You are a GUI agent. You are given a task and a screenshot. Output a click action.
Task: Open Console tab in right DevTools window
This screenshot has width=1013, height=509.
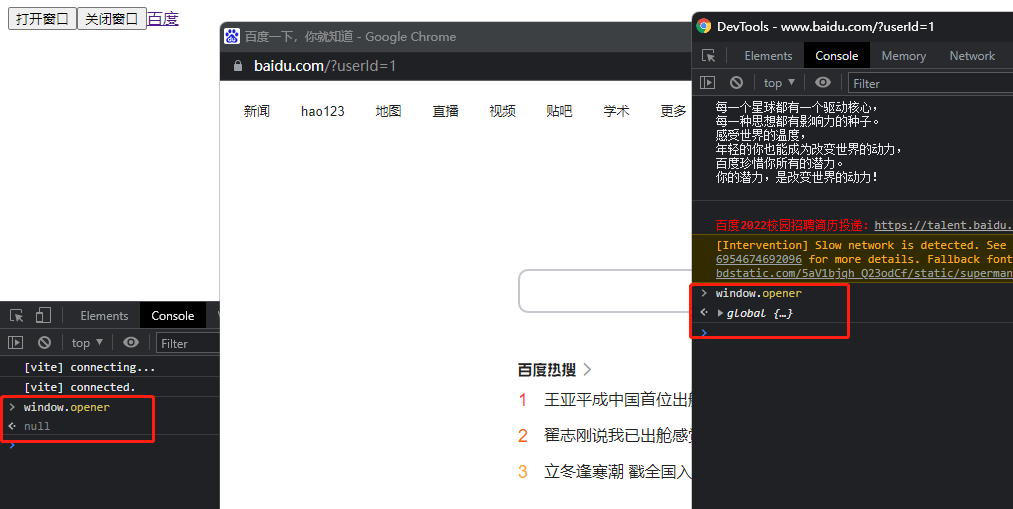point(837,56)
